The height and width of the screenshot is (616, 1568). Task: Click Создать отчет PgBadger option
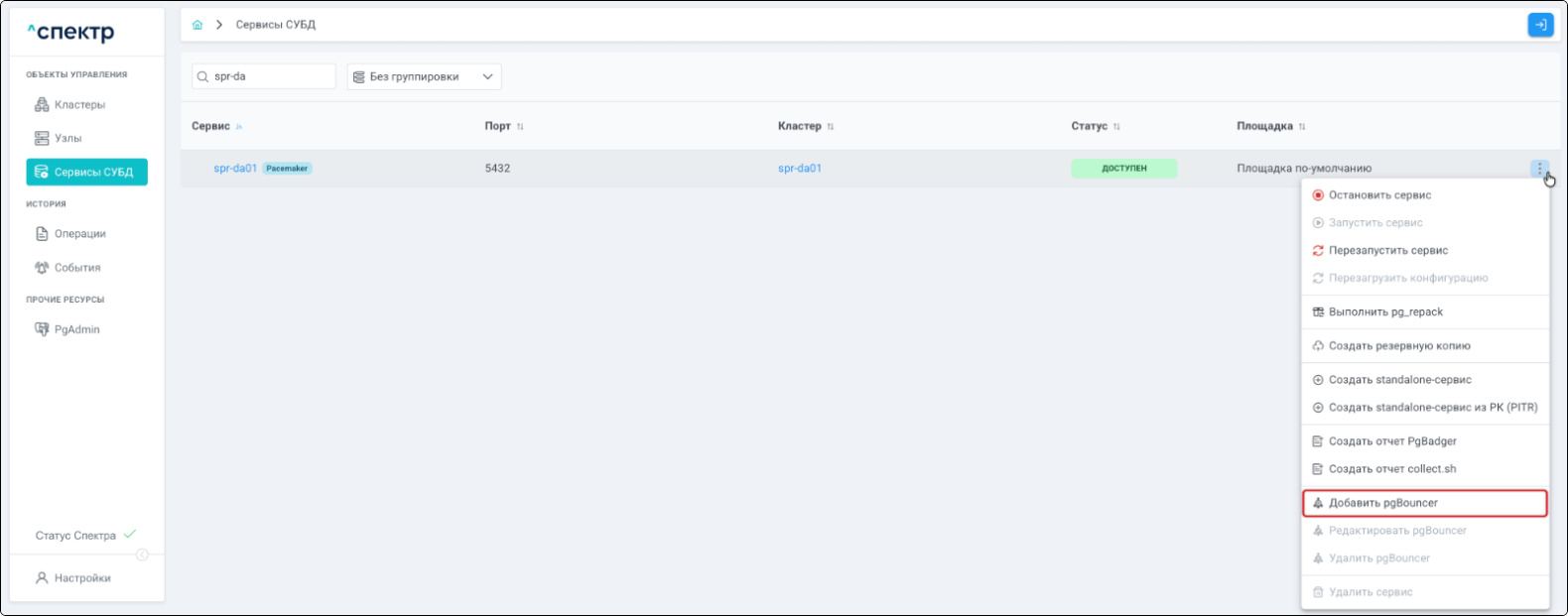tap(1392, 441)
